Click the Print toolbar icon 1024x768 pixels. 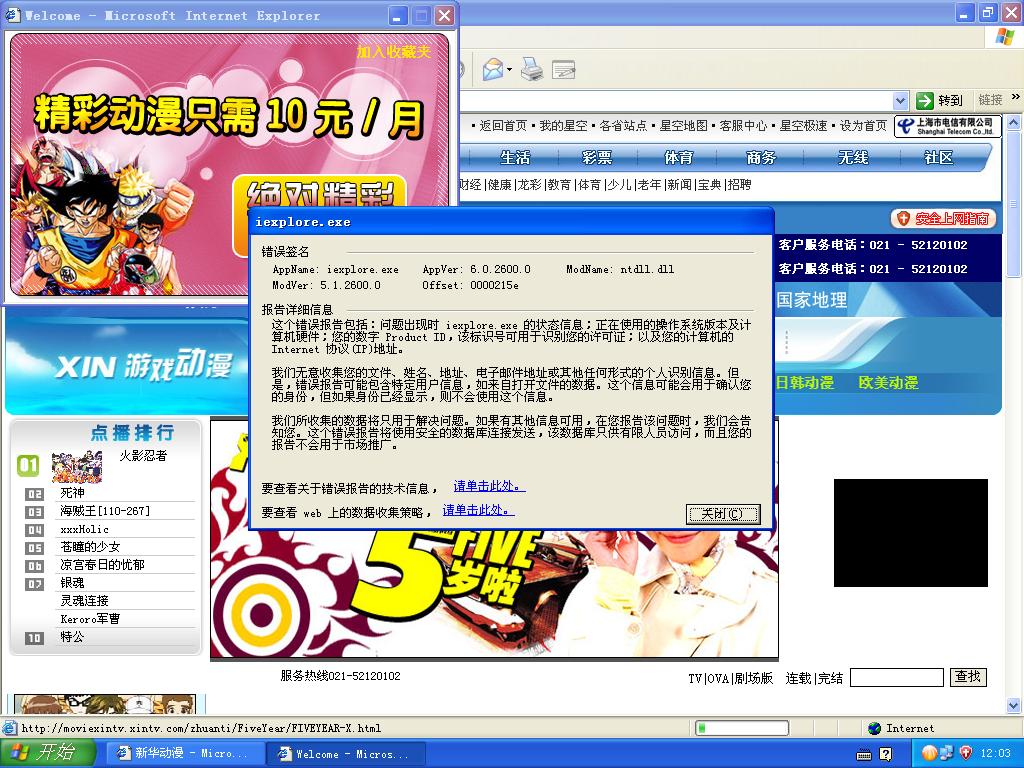tap(532, 69)
